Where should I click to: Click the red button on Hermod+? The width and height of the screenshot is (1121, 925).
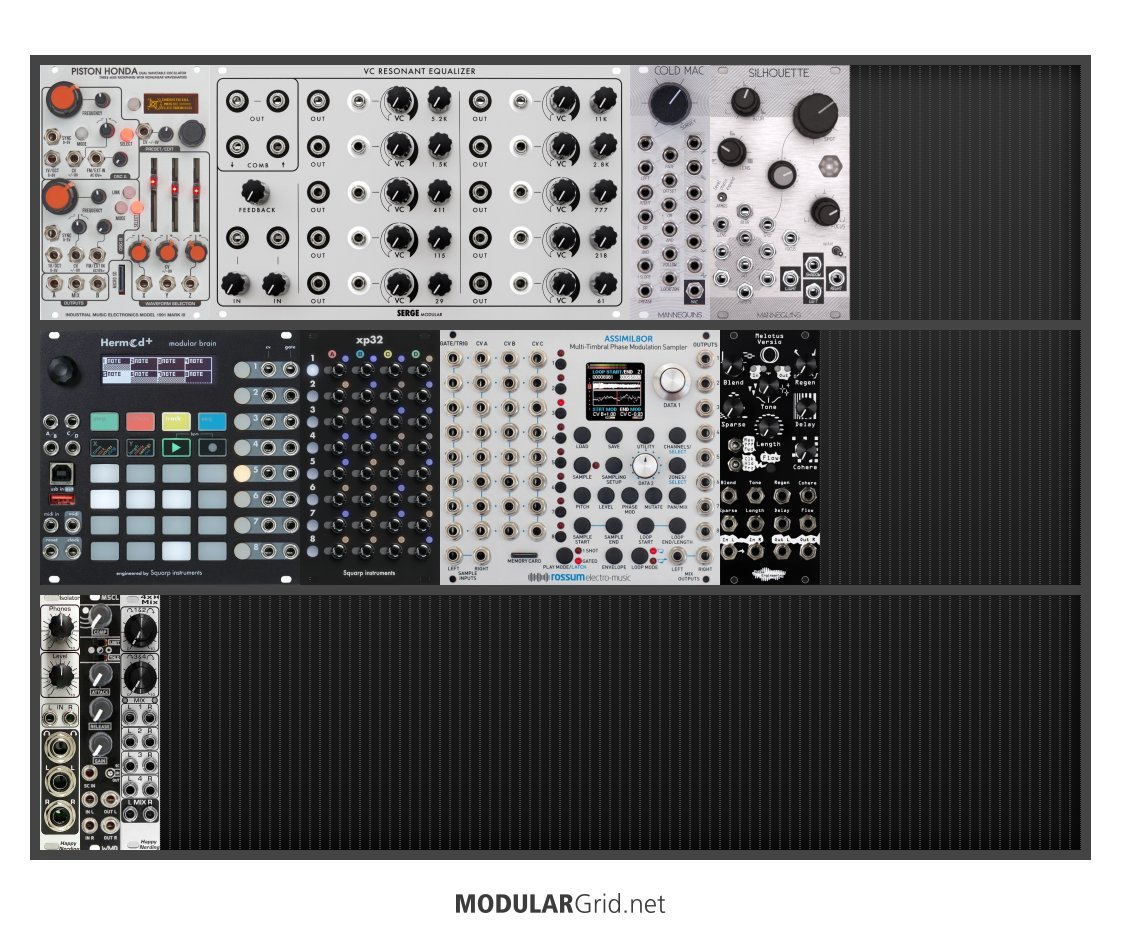pos(140,420)
